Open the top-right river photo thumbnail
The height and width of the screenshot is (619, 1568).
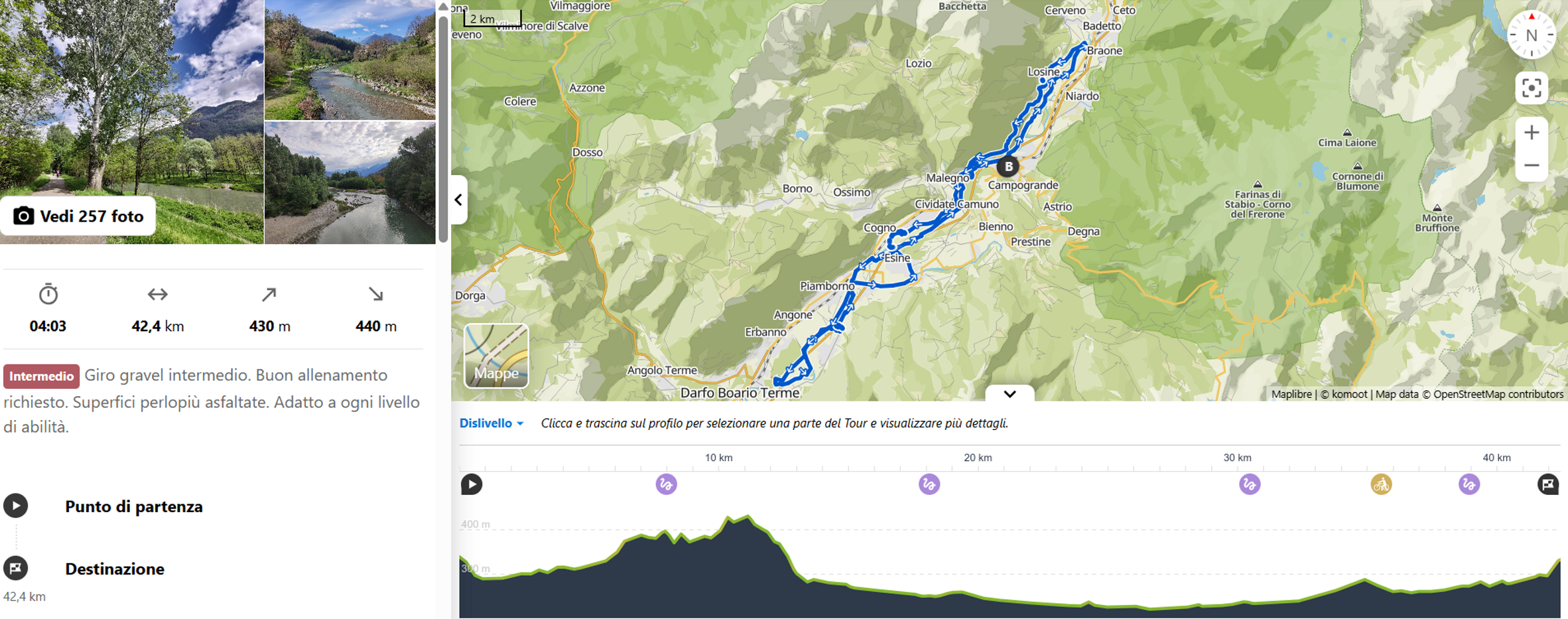[350, 60]
